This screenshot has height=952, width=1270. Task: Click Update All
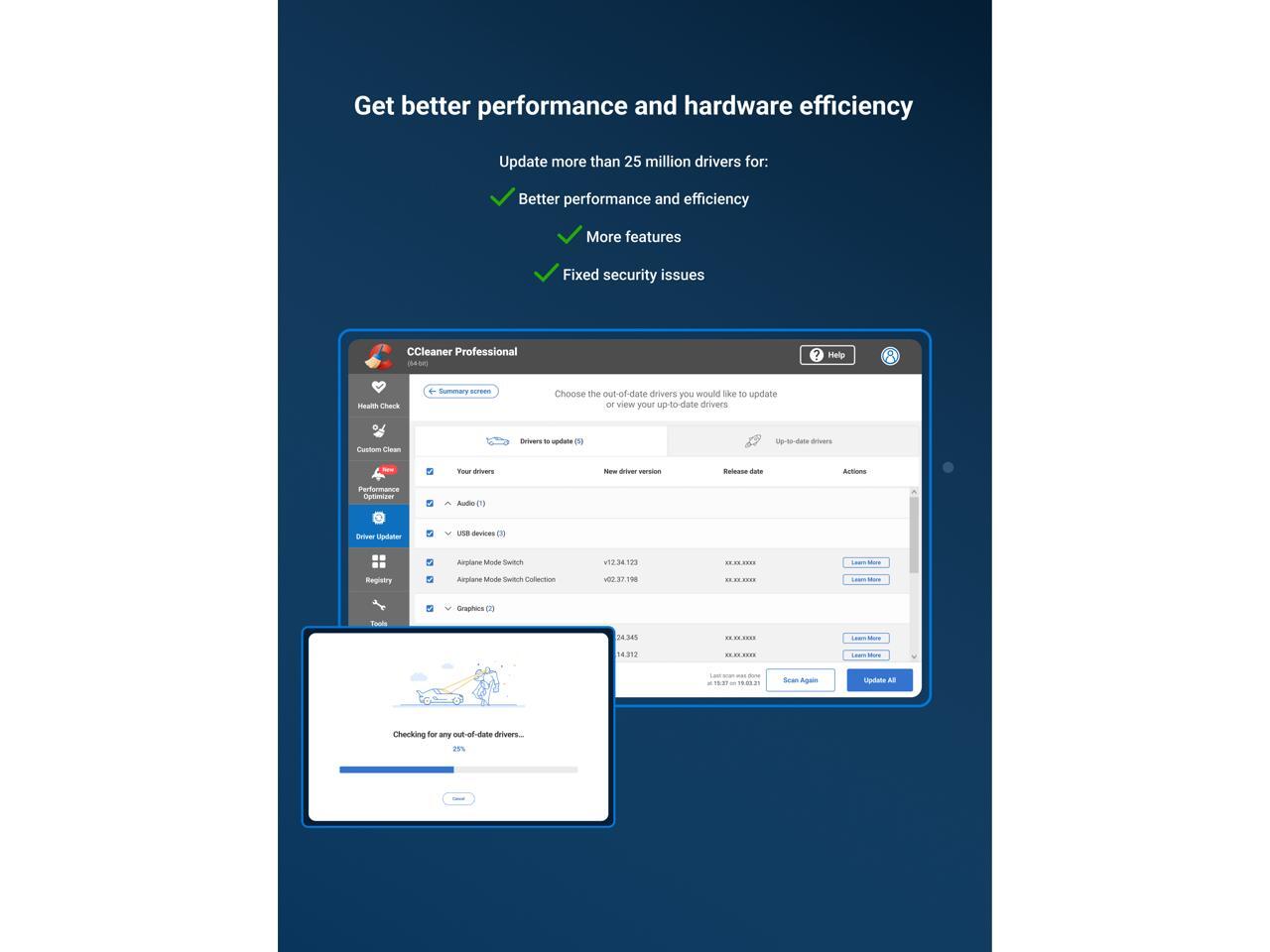[879, 680]
